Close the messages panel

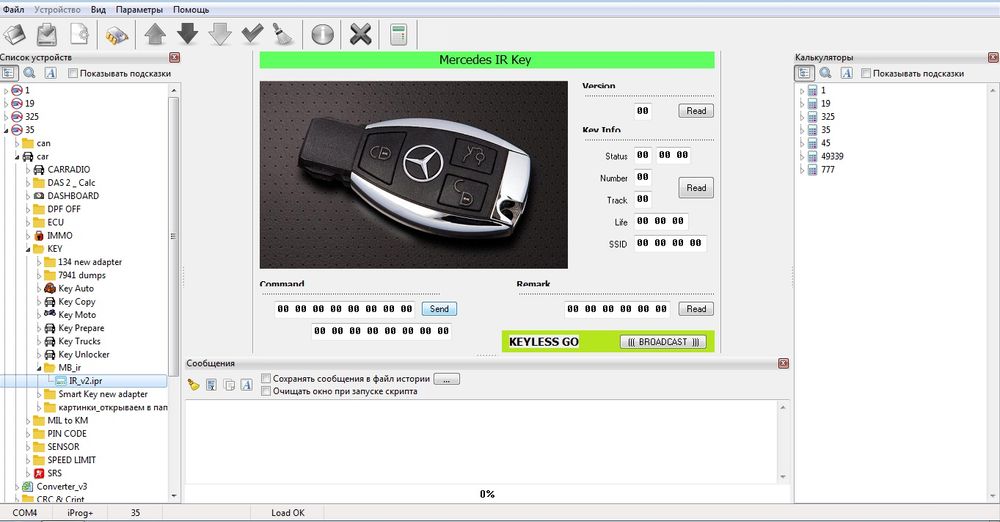click(783, 363)
